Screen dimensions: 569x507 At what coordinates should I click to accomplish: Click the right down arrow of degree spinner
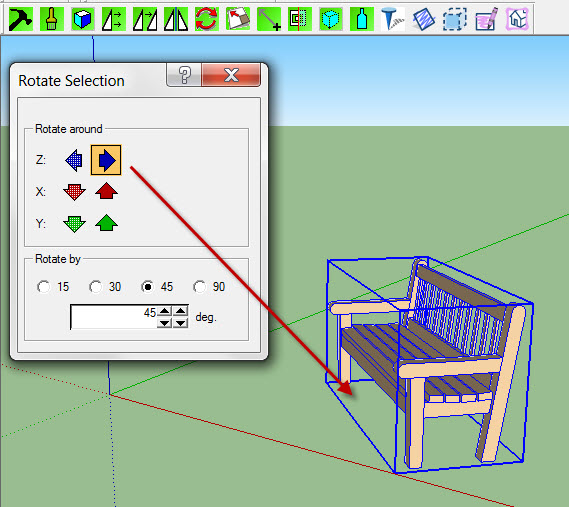[x=180, y=323]
